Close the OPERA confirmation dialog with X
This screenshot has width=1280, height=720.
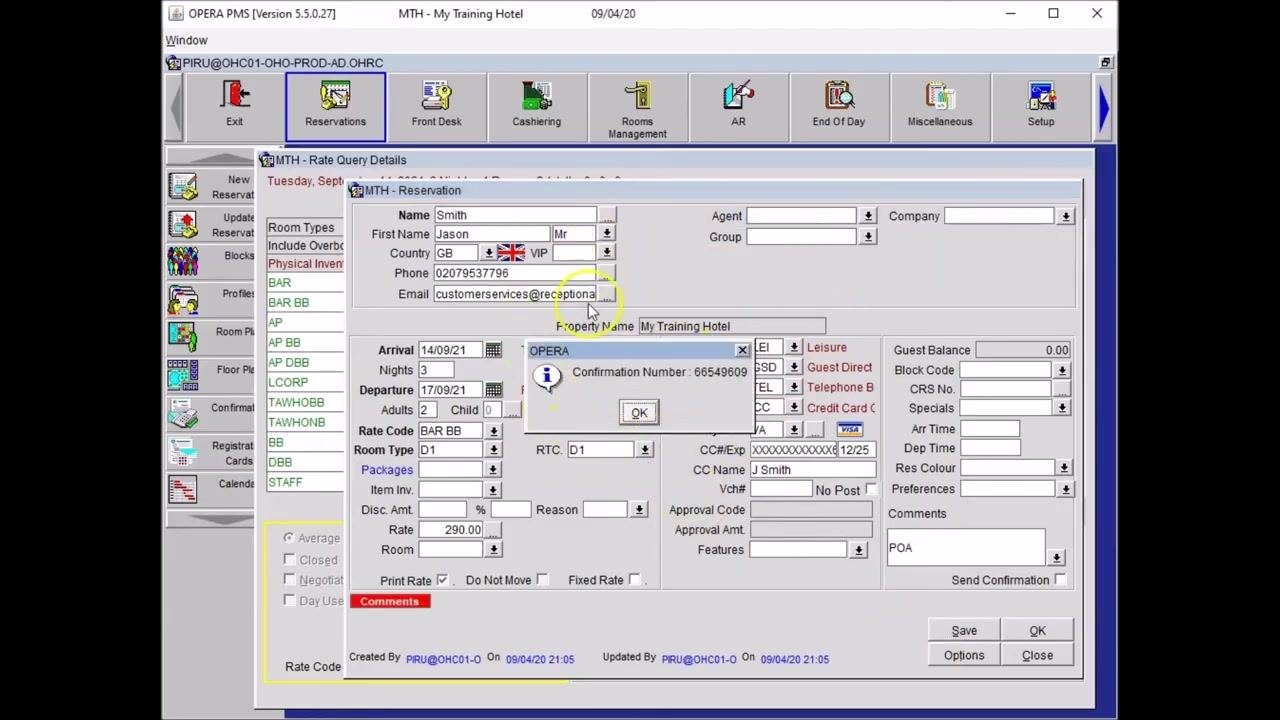[742, 351]
